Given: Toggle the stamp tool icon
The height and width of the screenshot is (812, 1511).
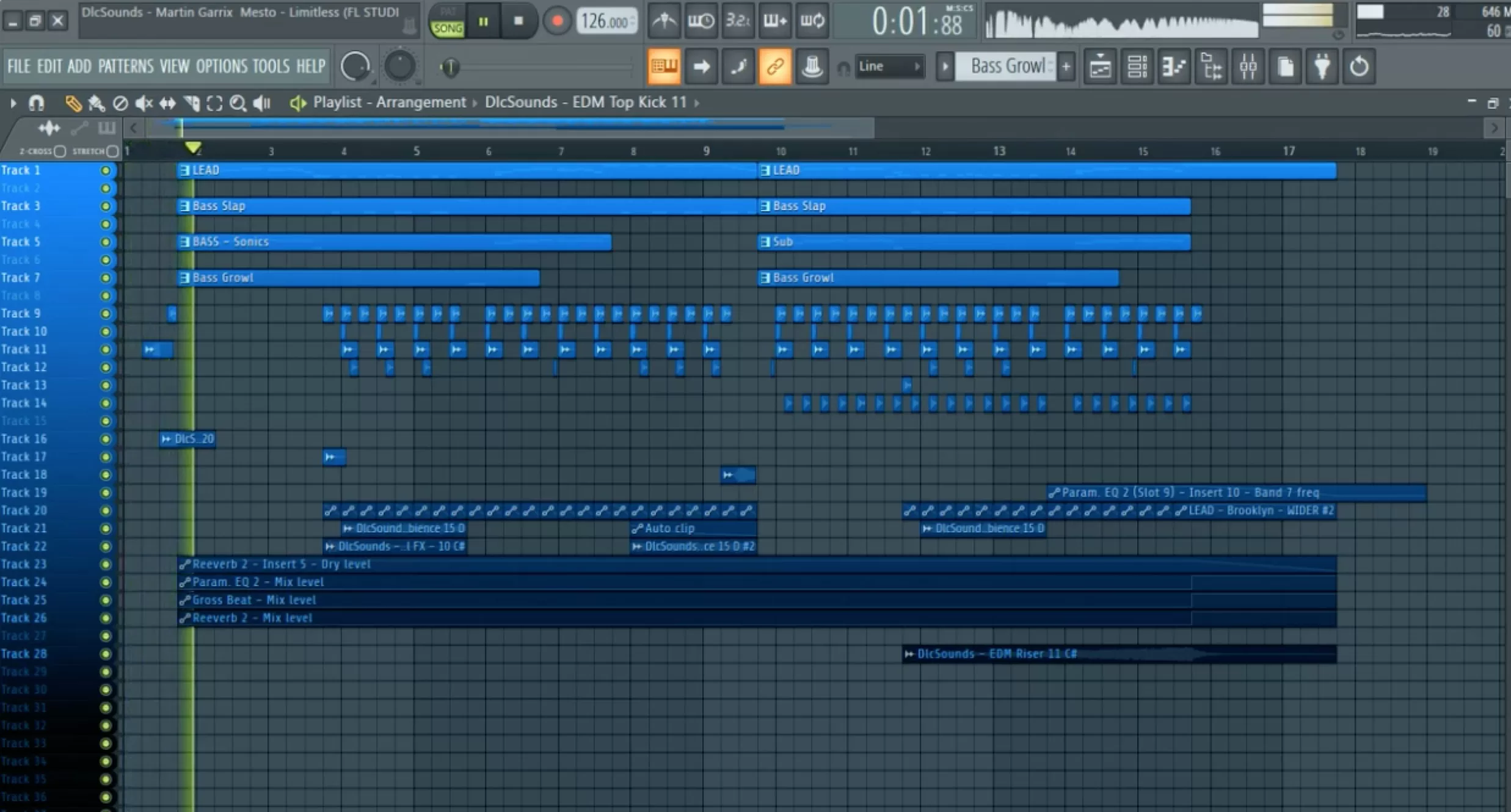Looking at the screenshot, I should click(812, 66).
